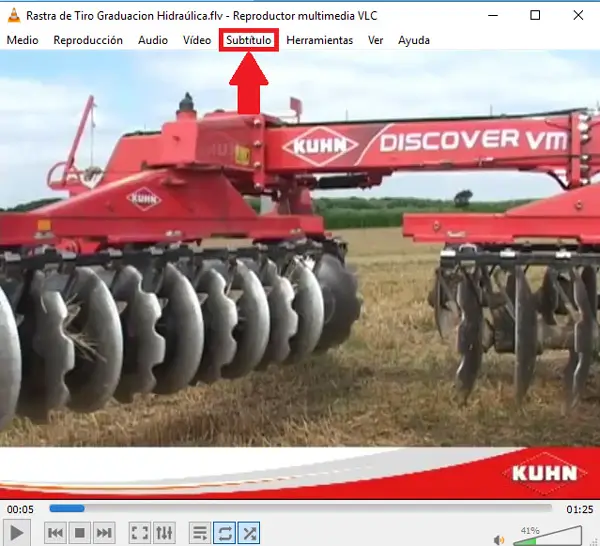600x546 pixels.
Task: Toggle random shuffle playback
Action: click(249, 533)
